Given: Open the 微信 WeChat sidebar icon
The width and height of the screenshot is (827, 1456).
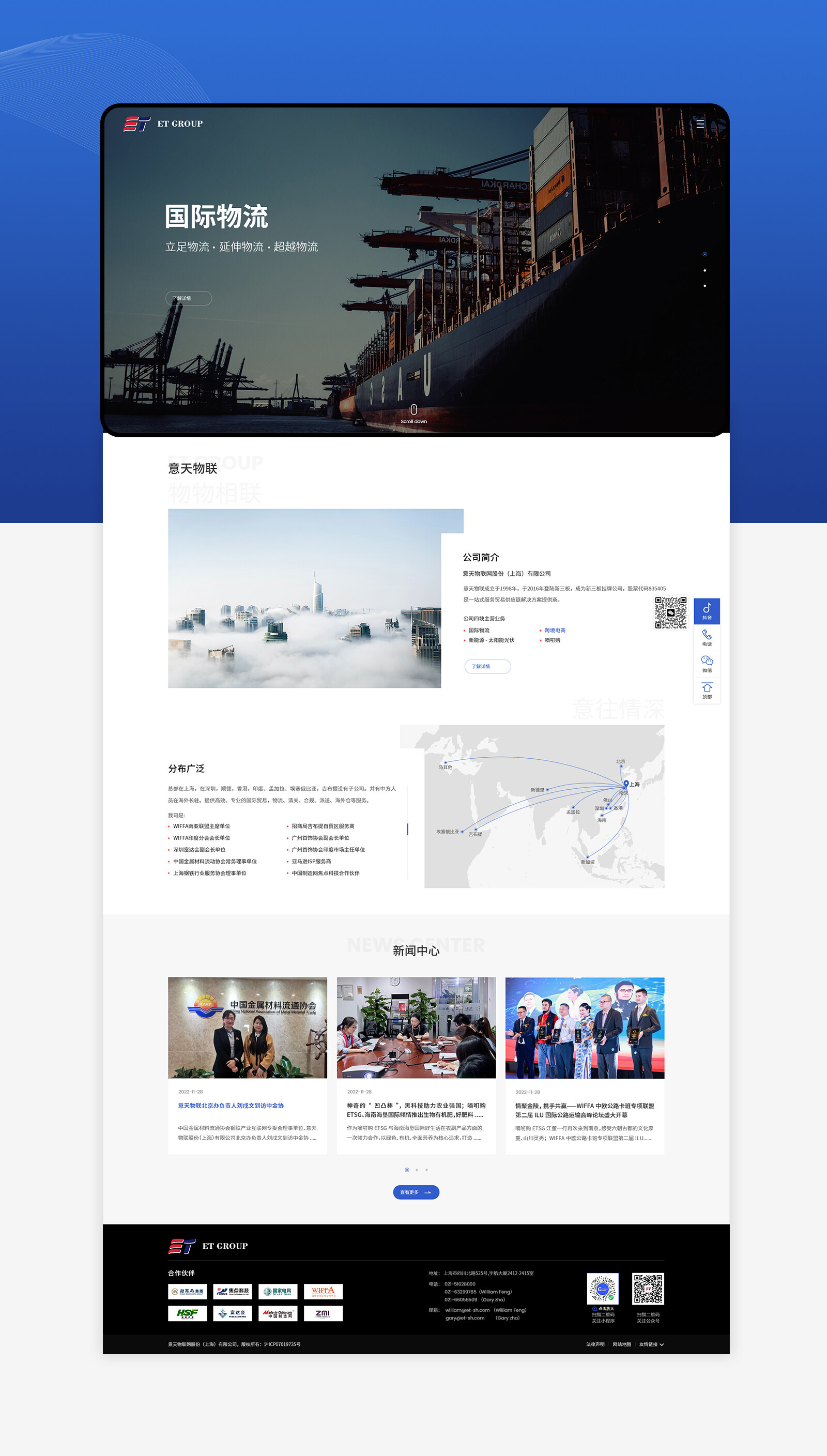Looking at the screenshot, I should pos(707,663).
